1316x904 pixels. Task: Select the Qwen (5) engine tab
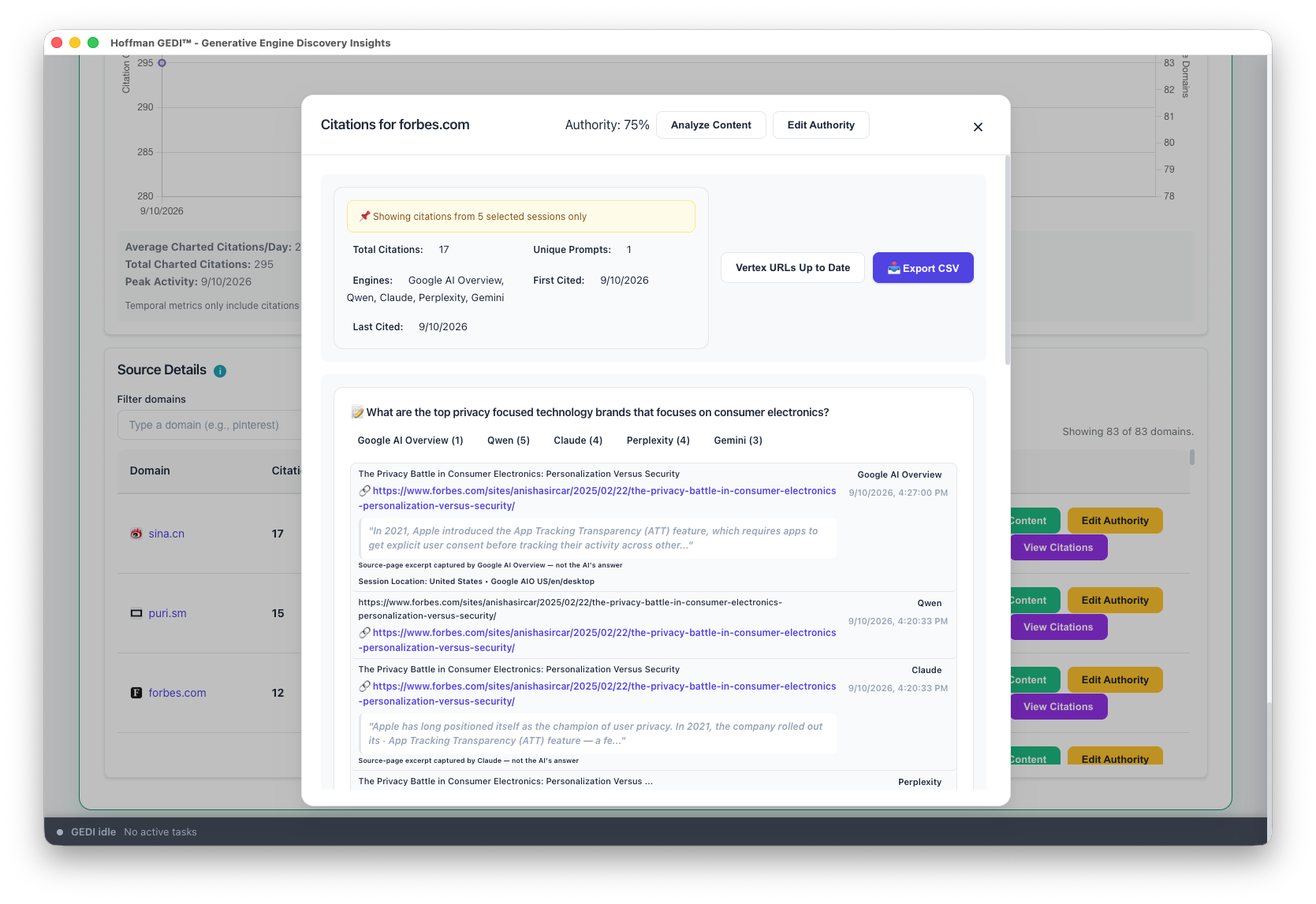click(x=509, y=441)
